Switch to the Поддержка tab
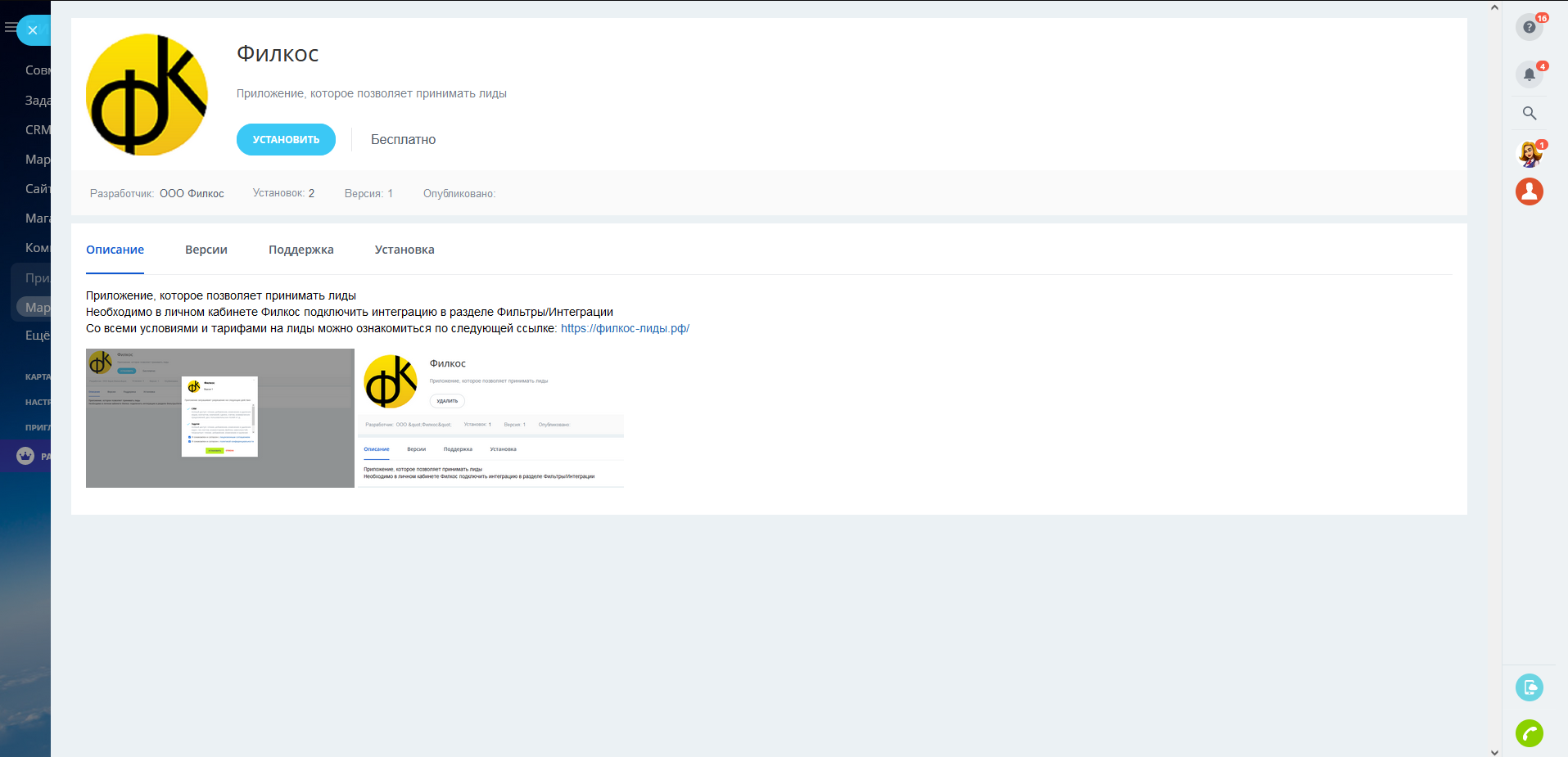 click(301, 250)
